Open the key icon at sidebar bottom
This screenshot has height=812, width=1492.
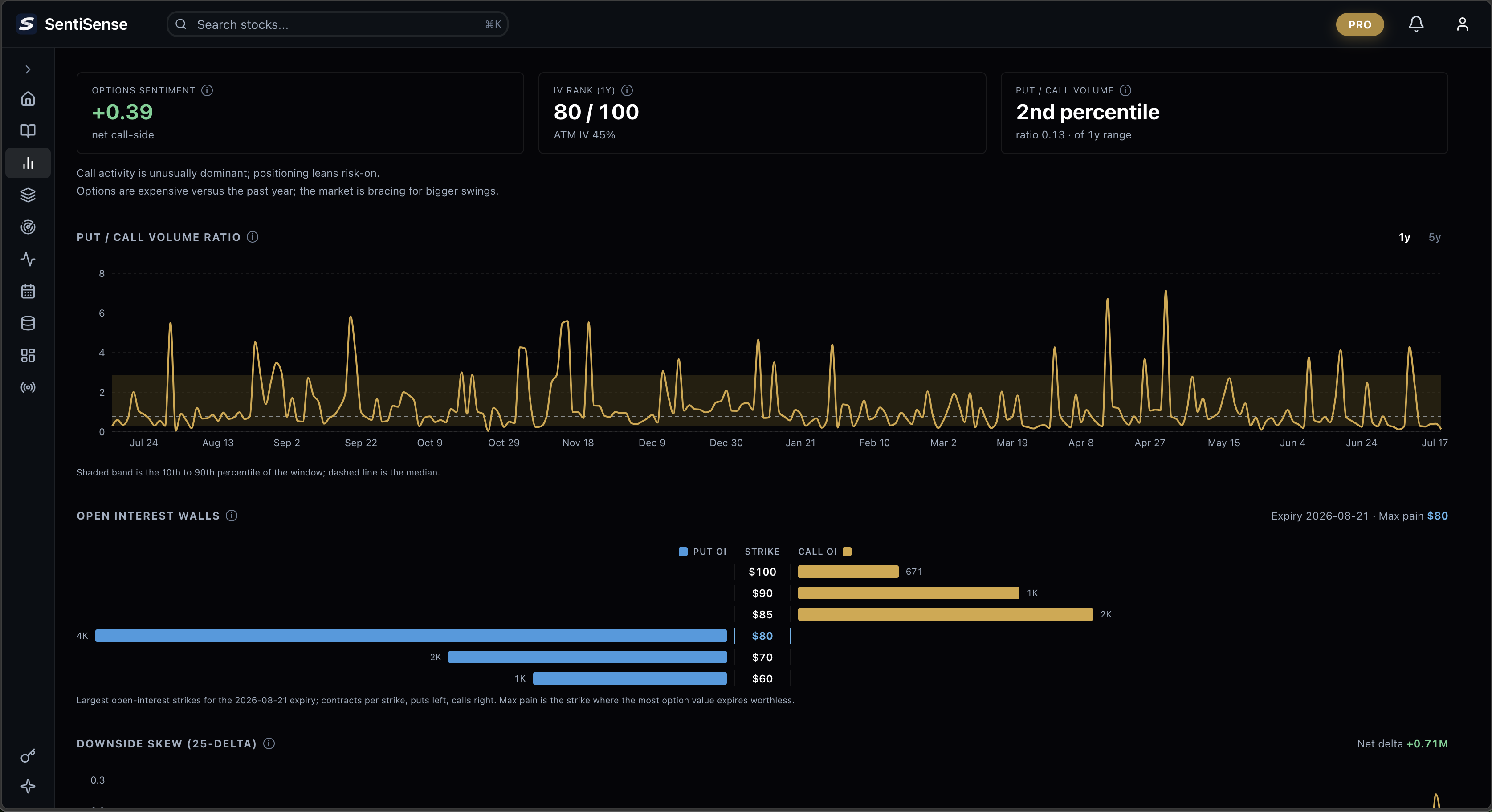28,755
